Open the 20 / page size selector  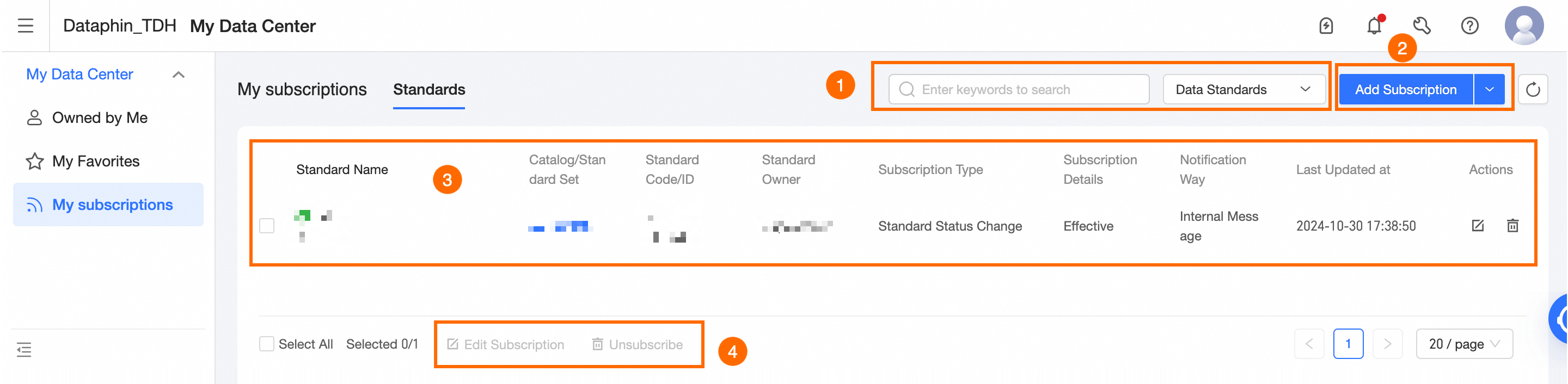[1464, 344]
